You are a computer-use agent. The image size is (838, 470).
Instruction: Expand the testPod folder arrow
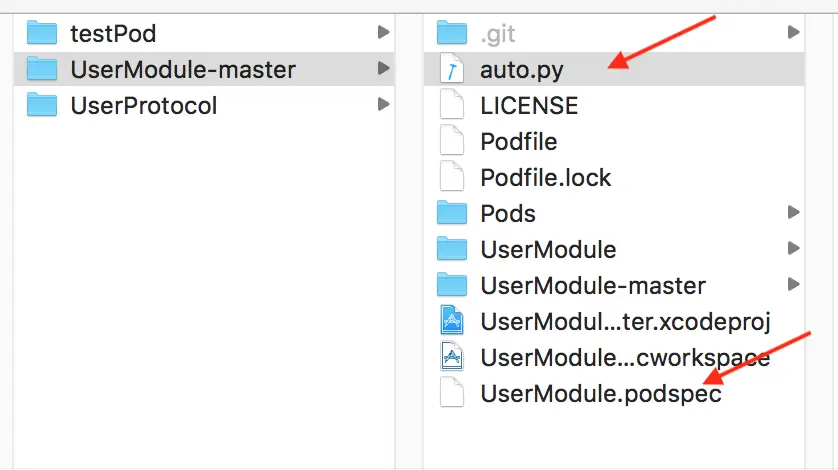click(x=383, y=33)
